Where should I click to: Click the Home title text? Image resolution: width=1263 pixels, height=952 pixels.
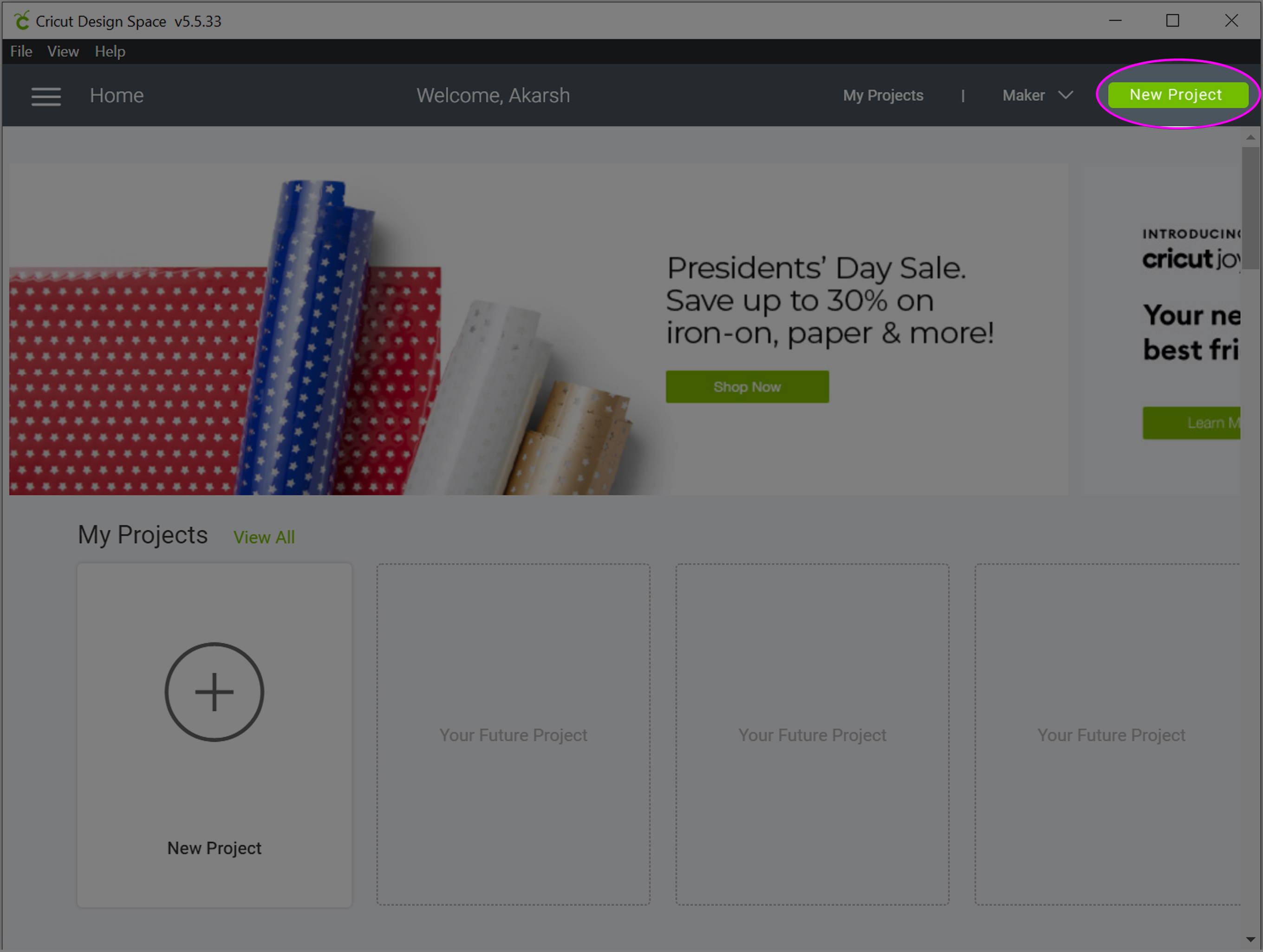click(117, 95)
